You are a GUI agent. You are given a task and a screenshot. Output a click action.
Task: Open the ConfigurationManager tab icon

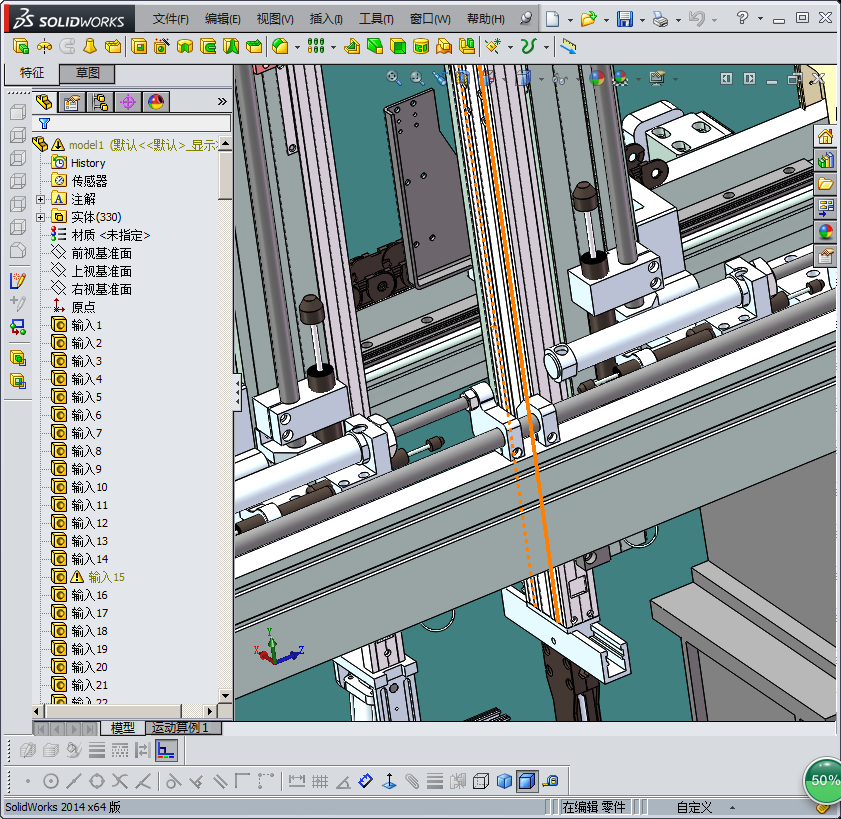pyautogui.click(x=100, y=101)
